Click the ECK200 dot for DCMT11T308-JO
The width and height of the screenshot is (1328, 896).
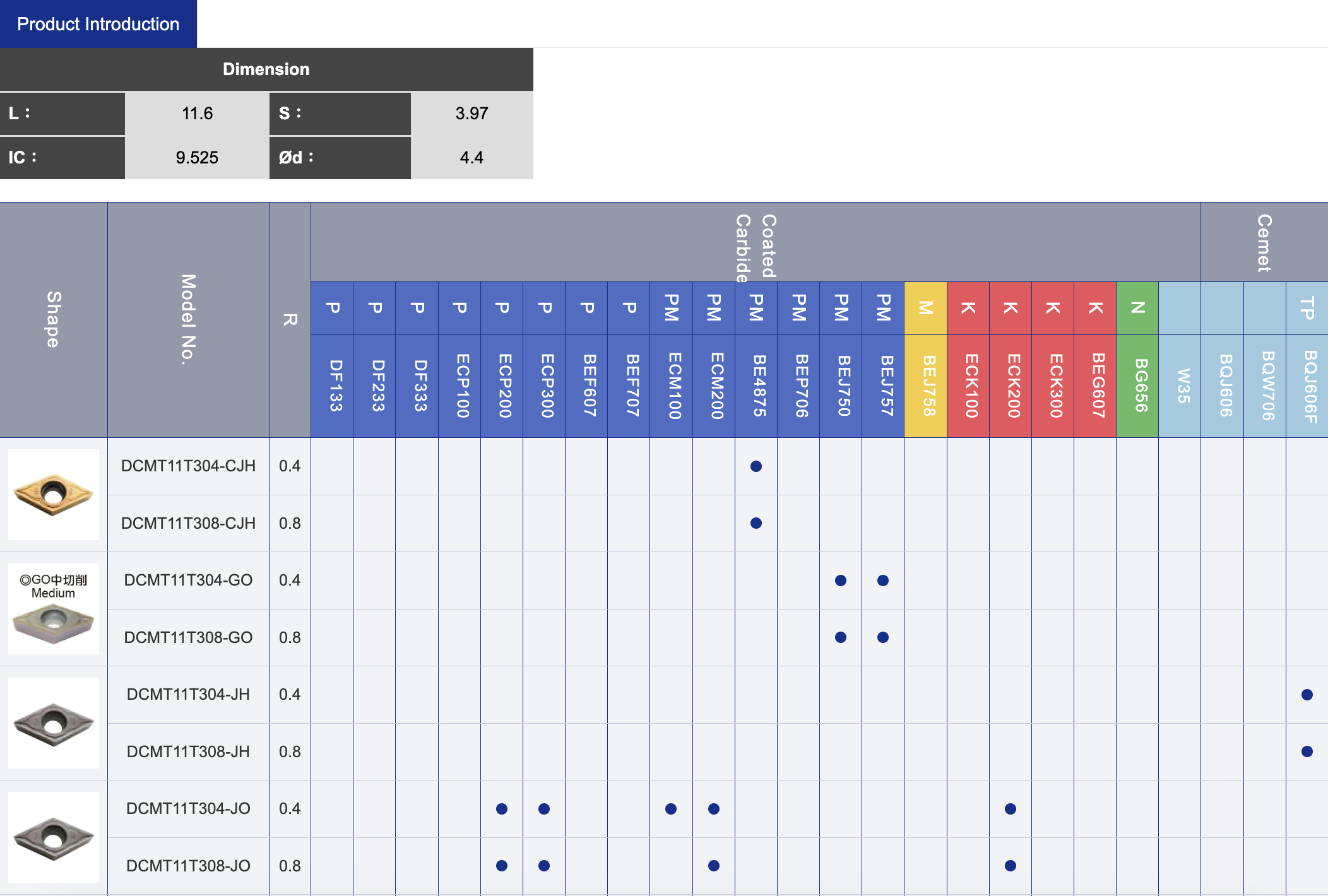(1011, 866)
